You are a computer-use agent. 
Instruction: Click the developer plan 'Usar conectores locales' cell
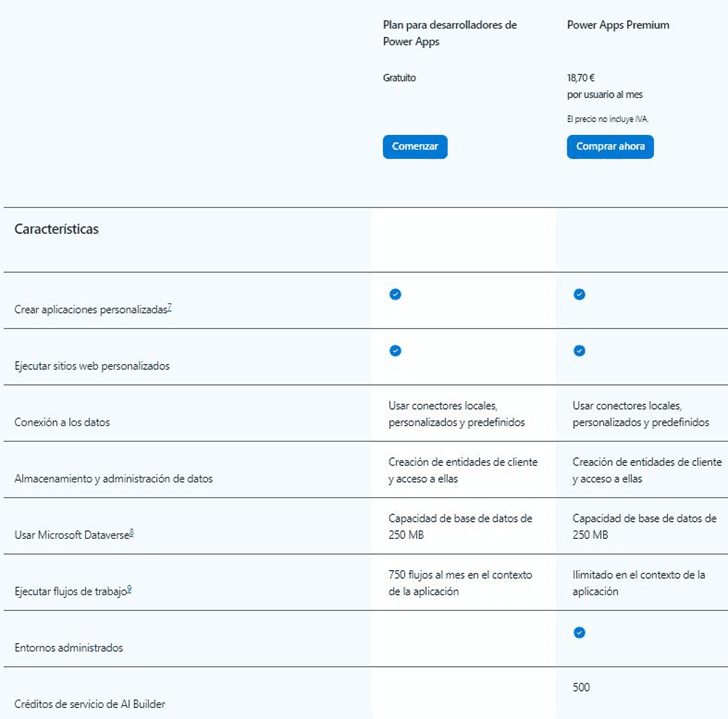pyautogui.click(x=456, y=414)
